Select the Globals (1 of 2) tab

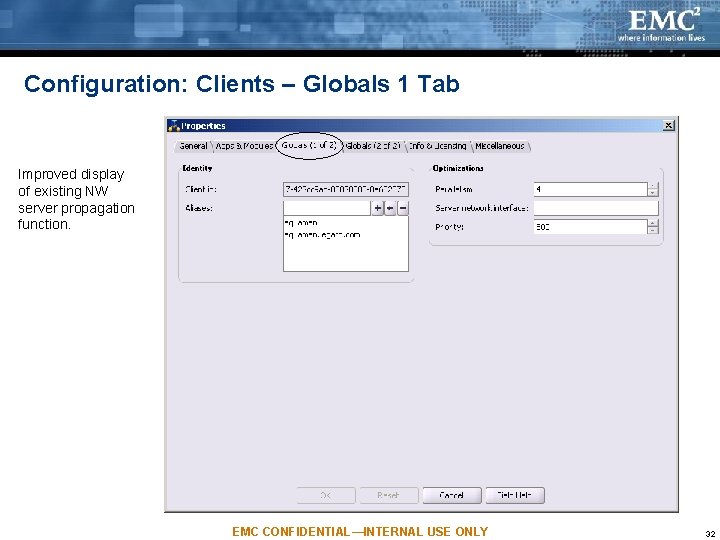pyautogui.click(x=309, y=146)
